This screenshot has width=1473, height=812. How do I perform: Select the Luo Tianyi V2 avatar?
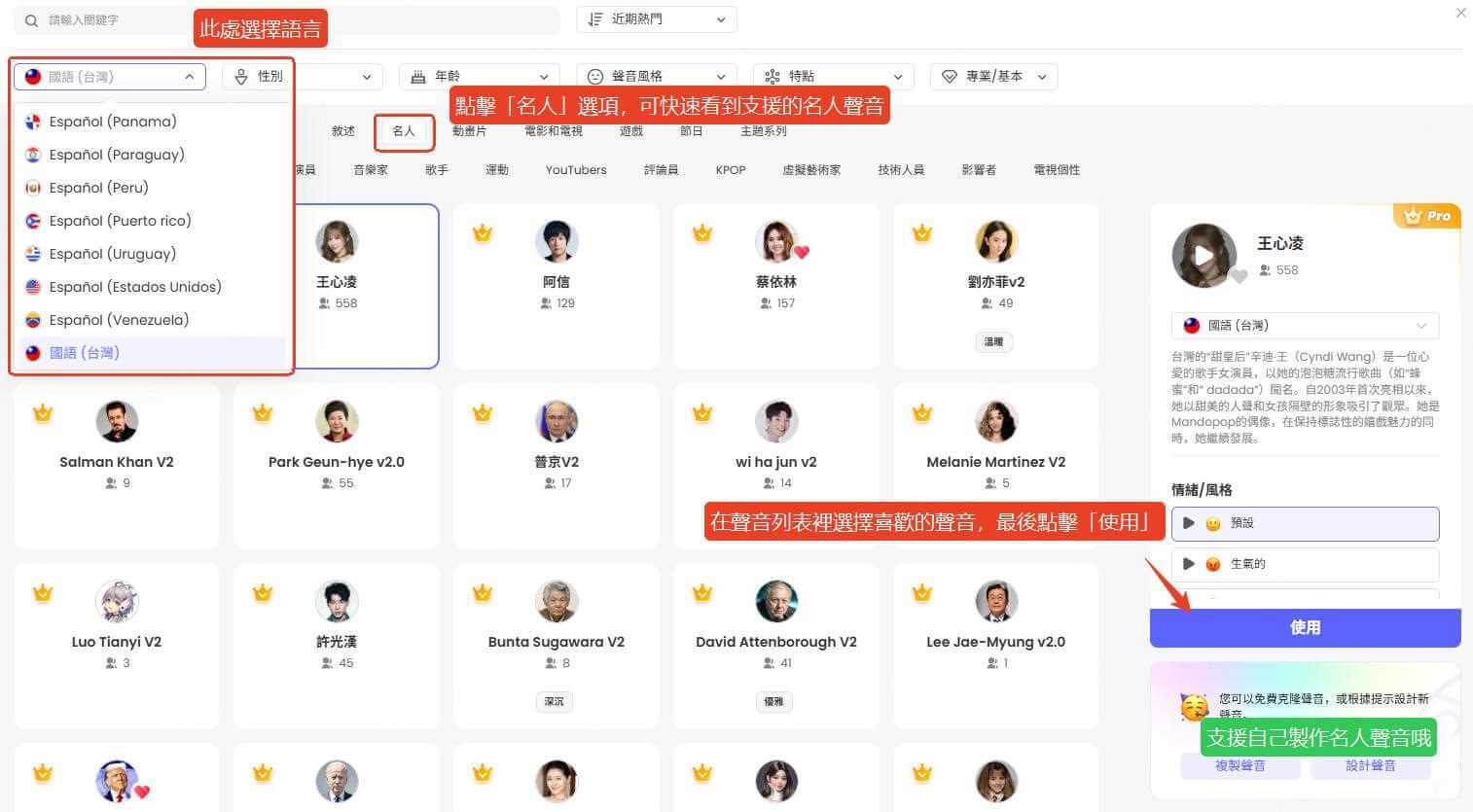117,602
